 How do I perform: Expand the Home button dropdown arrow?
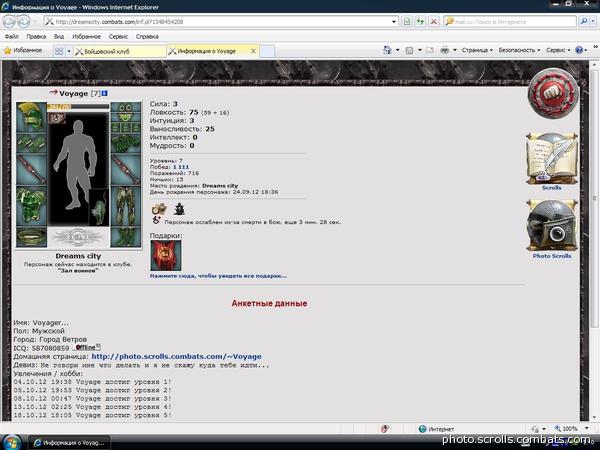[x=397, y=50]
